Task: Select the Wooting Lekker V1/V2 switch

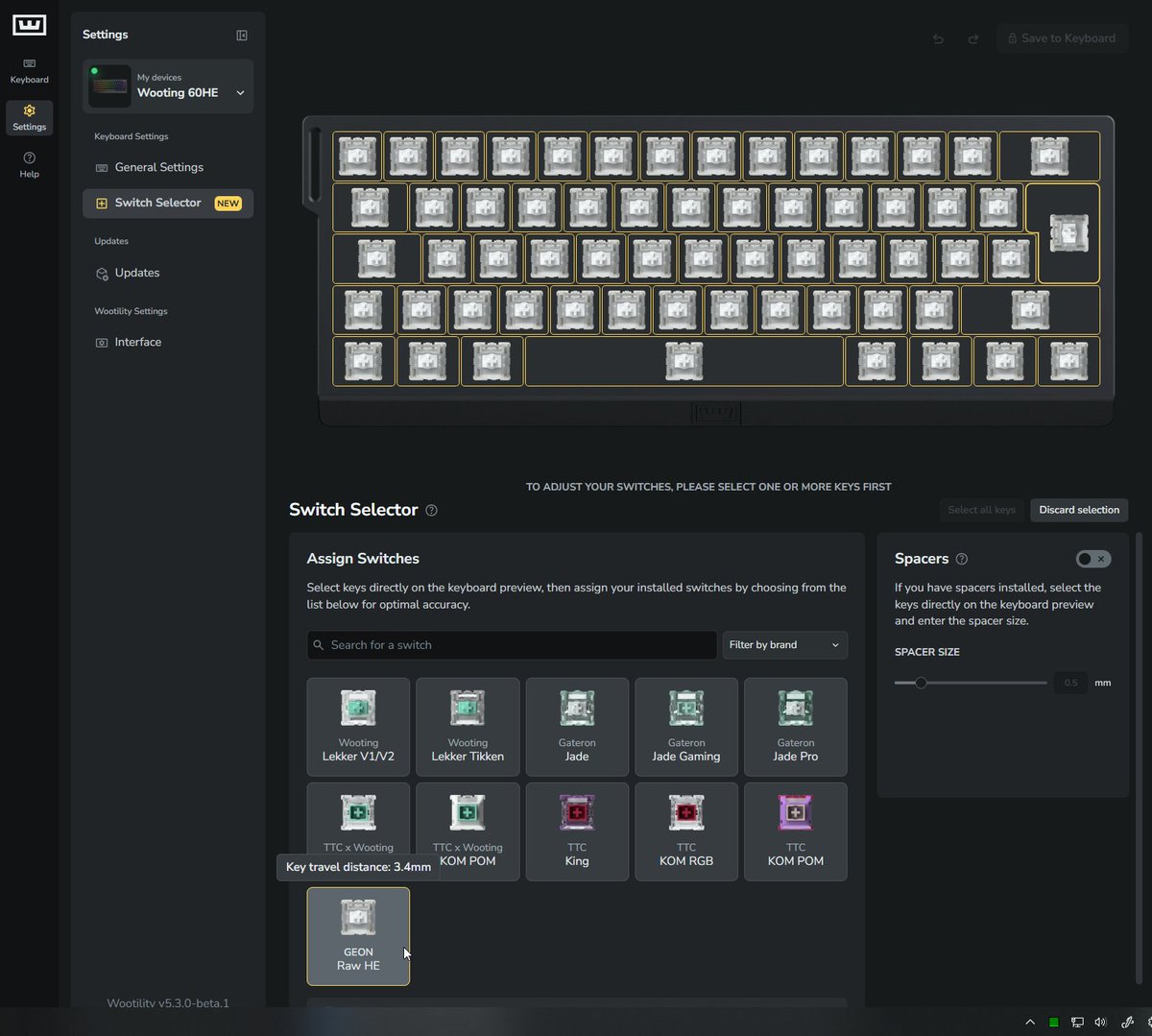Action: point(358,727)
